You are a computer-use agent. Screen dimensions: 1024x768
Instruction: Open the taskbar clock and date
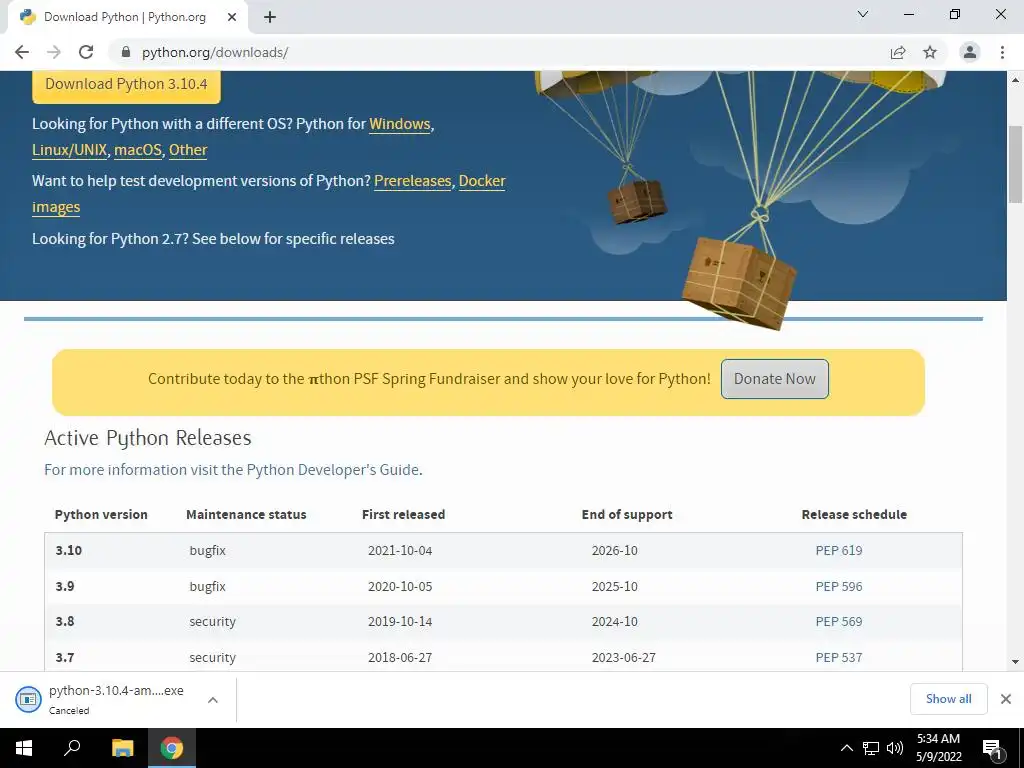click(x=938, y=748)
